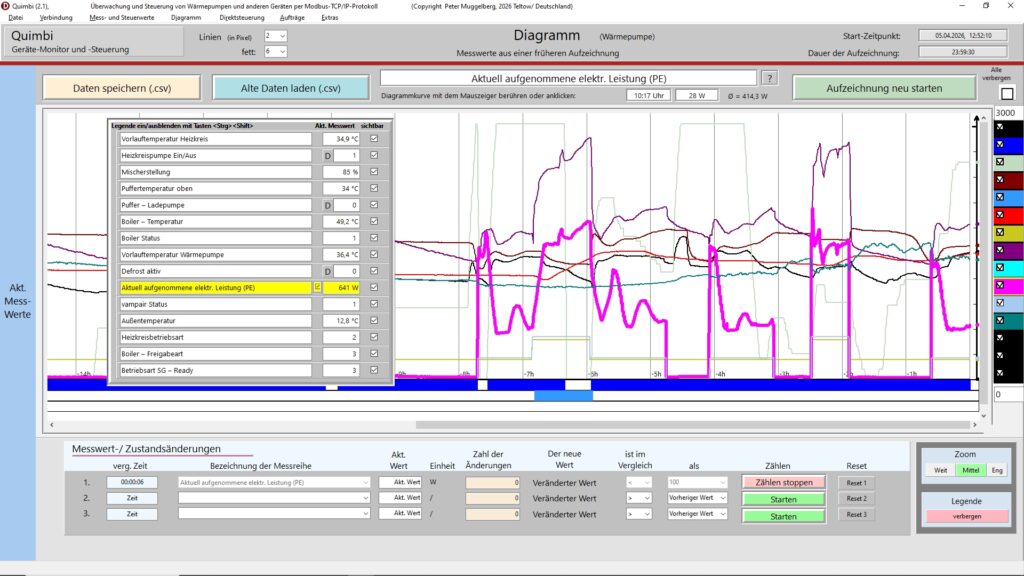The width and height of the screenshot is (1024, 576).
Task: Click the small marker icon in the yellow row
Action: tap(317, 288)
